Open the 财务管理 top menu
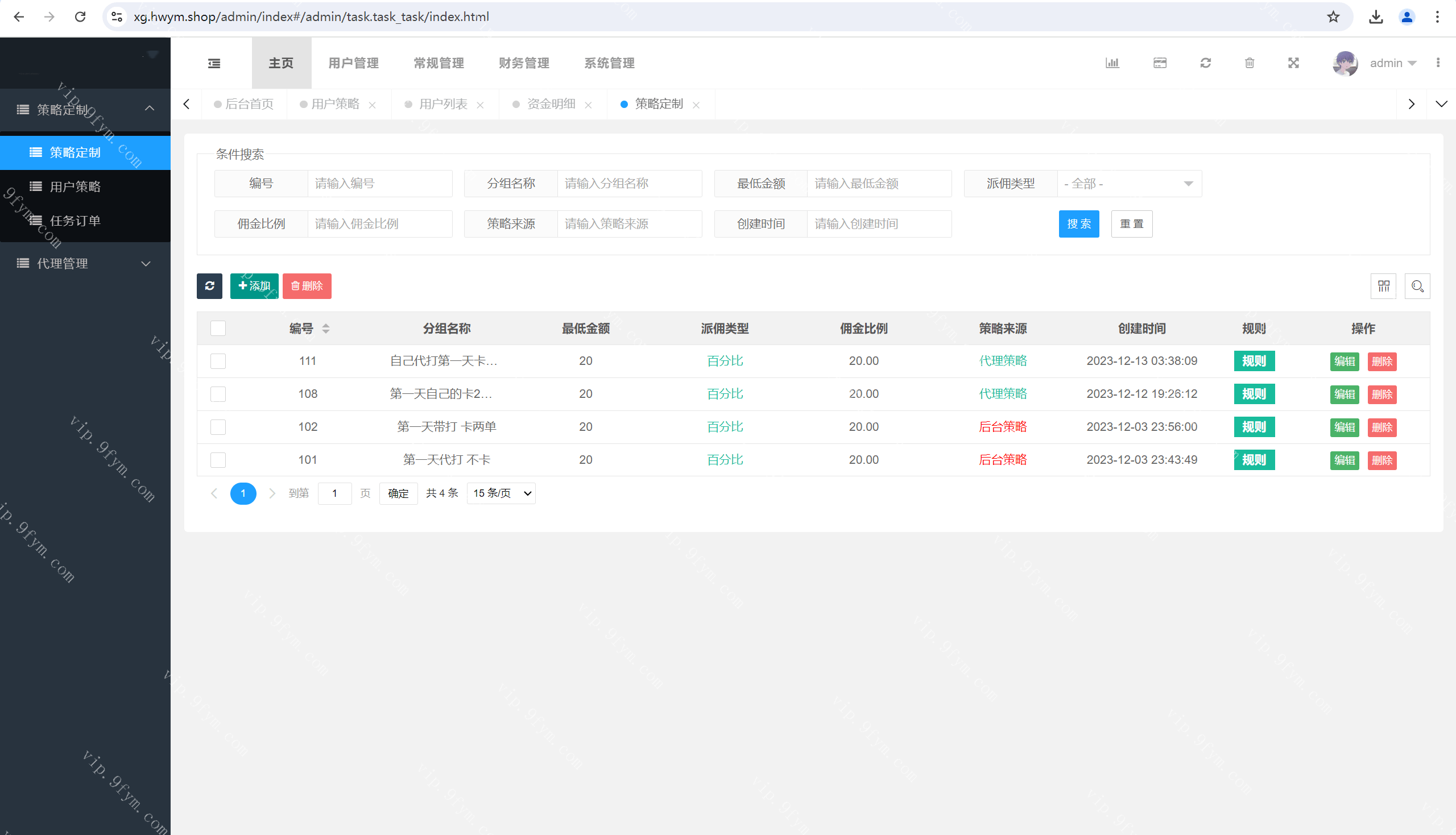Screen dimensions: 1456x835 point(524,63)
